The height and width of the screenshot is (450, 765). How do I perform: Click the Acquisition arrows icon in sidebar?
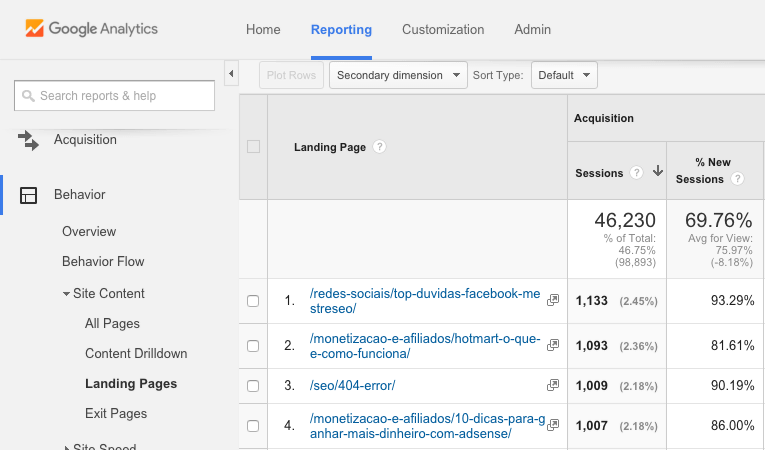[x=29, y=140]
